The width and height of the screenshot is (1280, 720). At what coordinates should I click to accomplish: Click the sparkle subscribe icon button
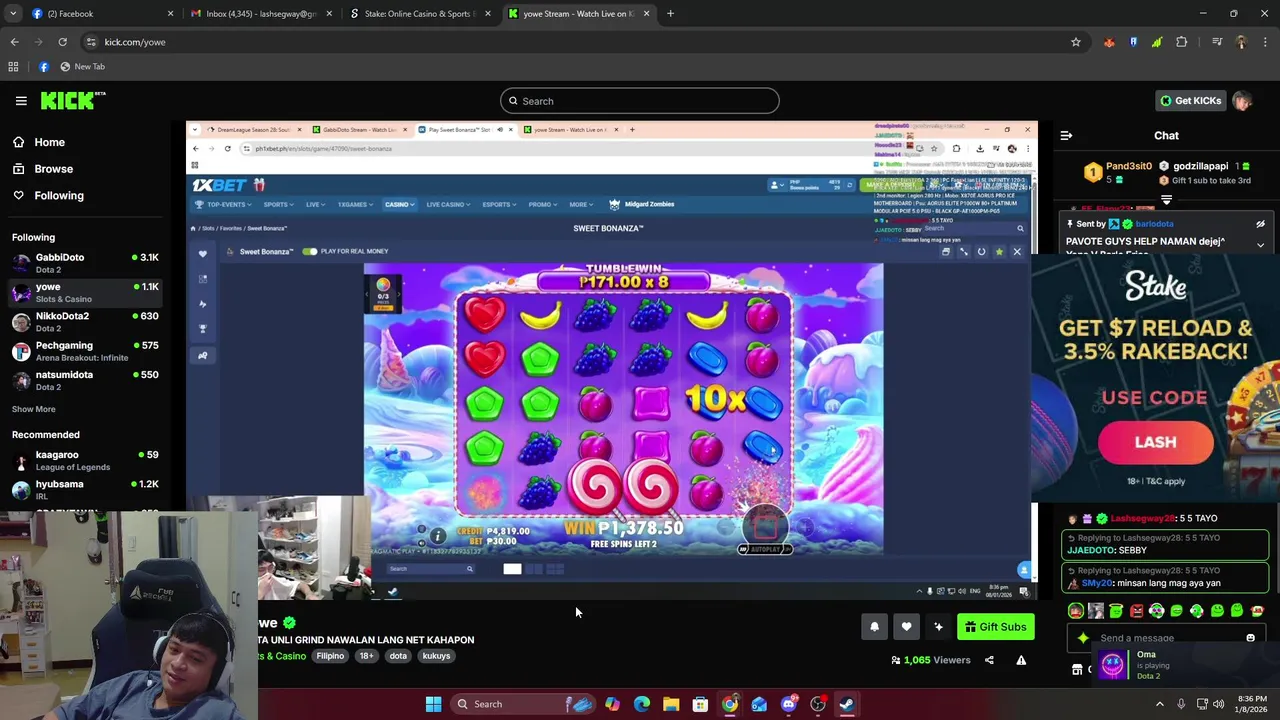click(938, 627)
